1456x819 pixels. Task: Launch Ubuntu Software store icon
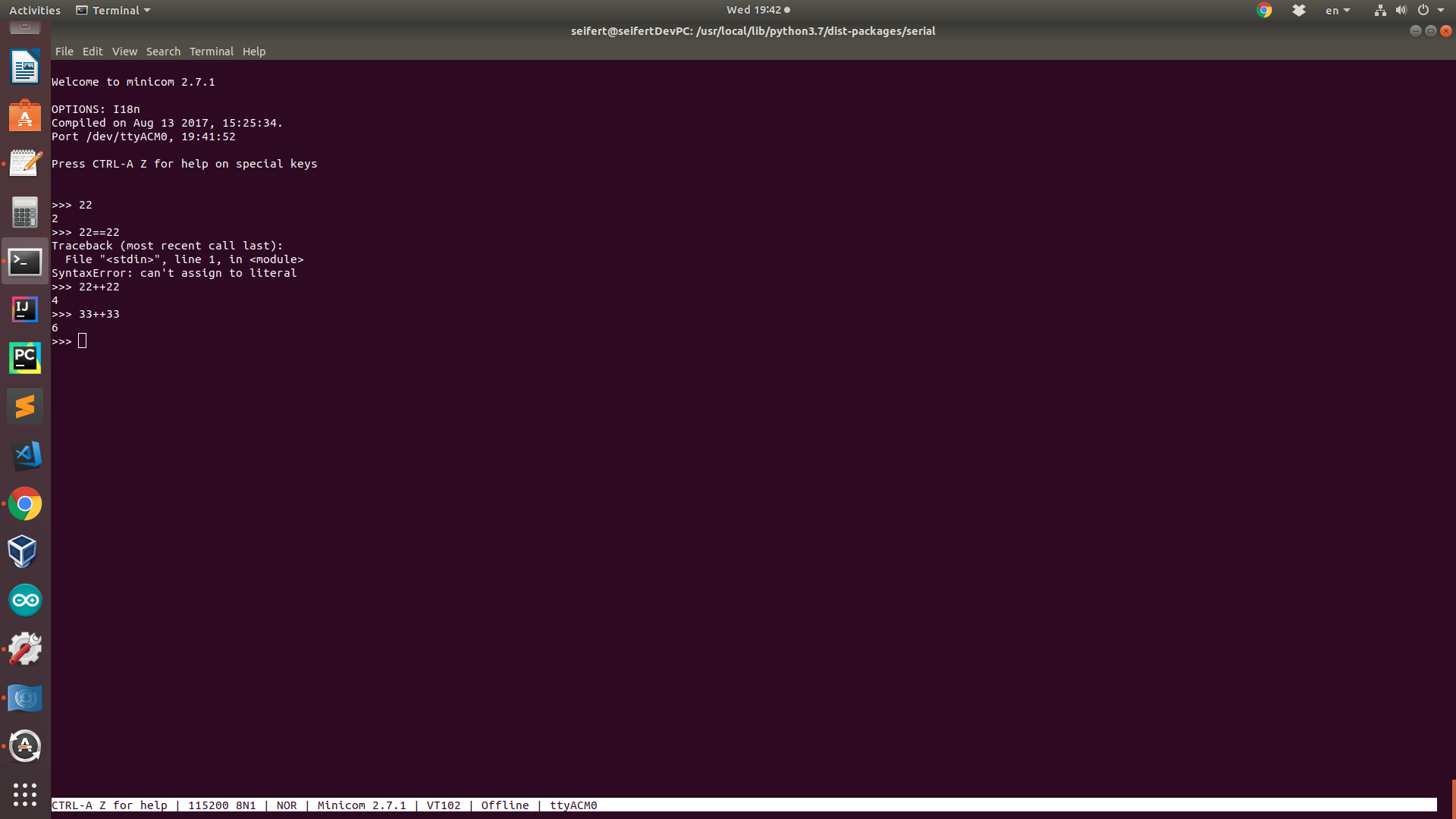click(25, 117)
